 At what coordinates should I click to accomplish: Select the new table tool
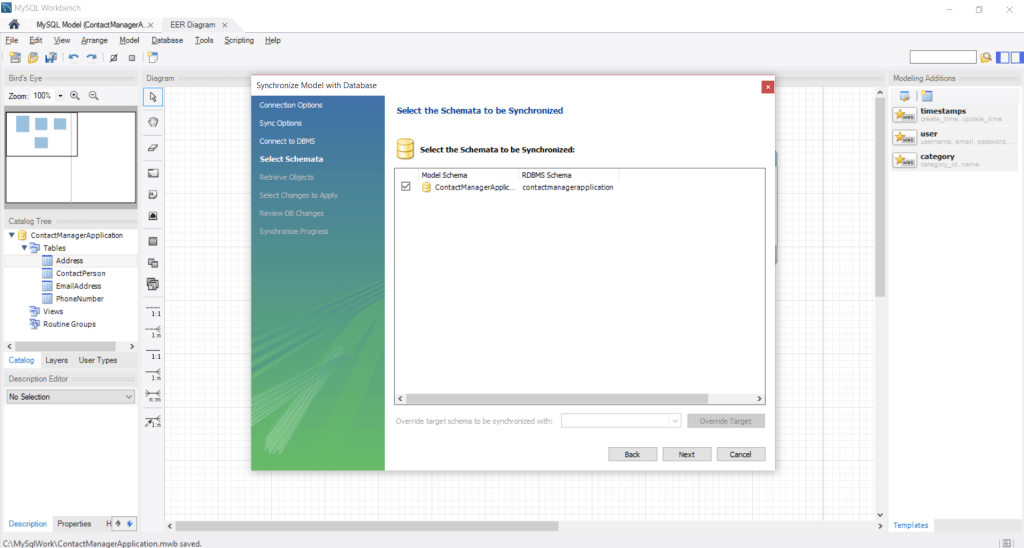[x=153, y=242]
